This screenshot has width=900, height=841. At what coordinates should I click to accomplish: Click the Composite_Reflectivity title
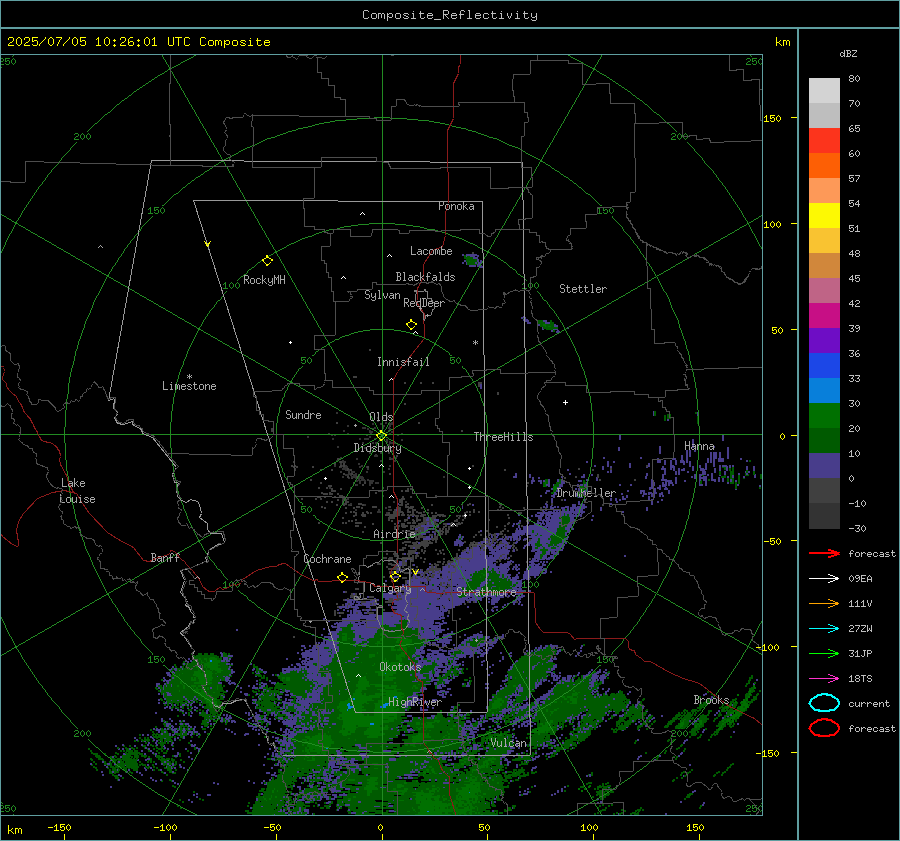pyautogui.click(x=450, y=15)
